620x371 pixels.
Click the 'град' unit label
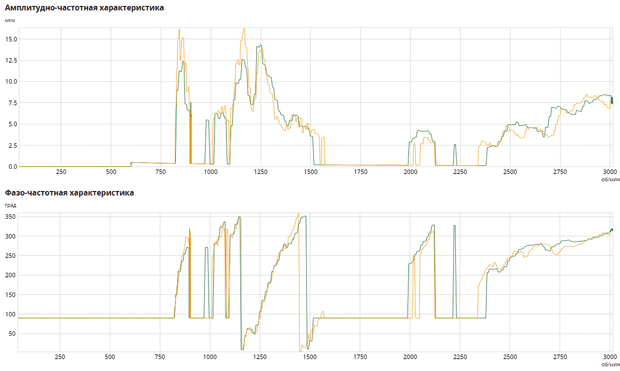[10, 205]
